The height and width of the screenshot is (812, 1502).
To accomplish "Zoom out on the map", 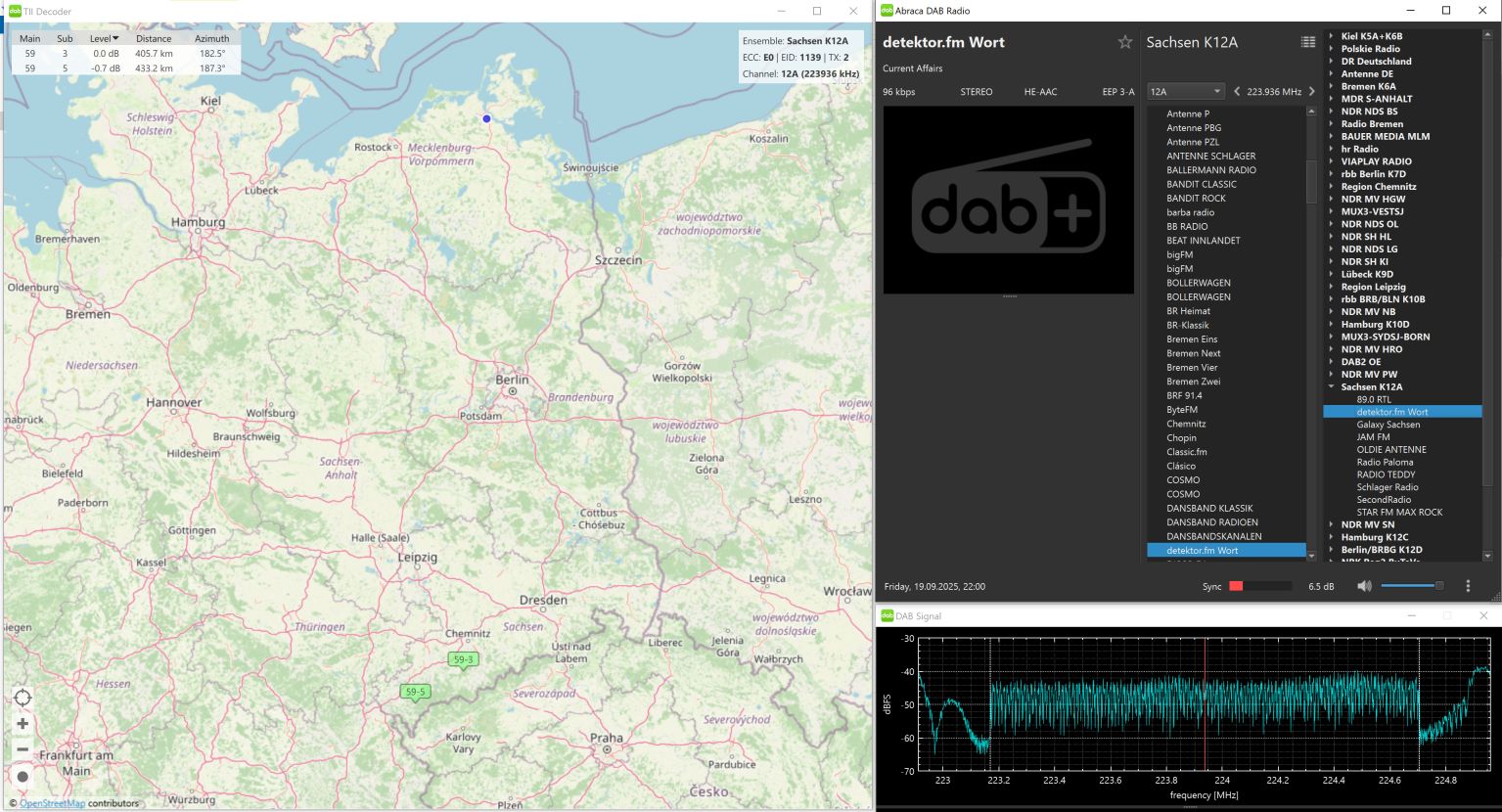I will (x=23, y=749).
